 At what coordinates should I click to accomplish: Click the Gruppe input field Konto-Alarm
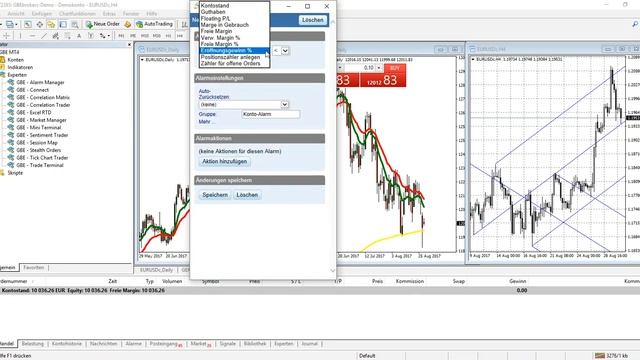(x=271, y=114)
